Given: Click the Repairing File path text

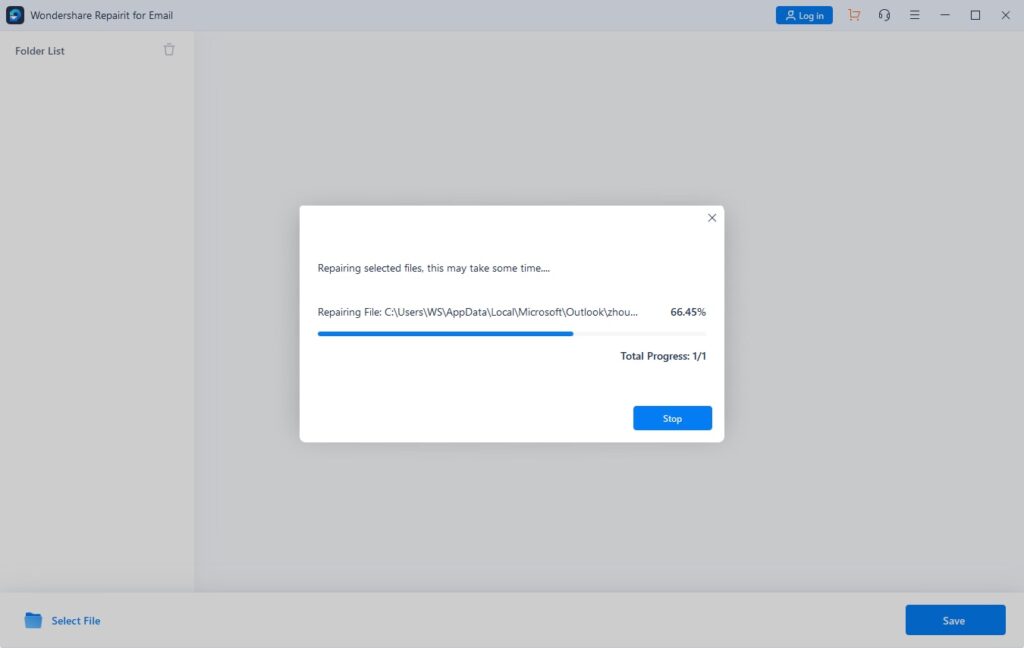Looking at the screenshot, I should (477, 312).
